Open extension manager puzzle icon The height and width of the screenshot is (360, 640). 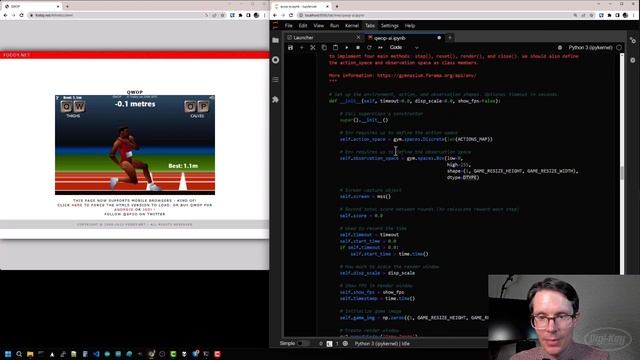point(276,100)
